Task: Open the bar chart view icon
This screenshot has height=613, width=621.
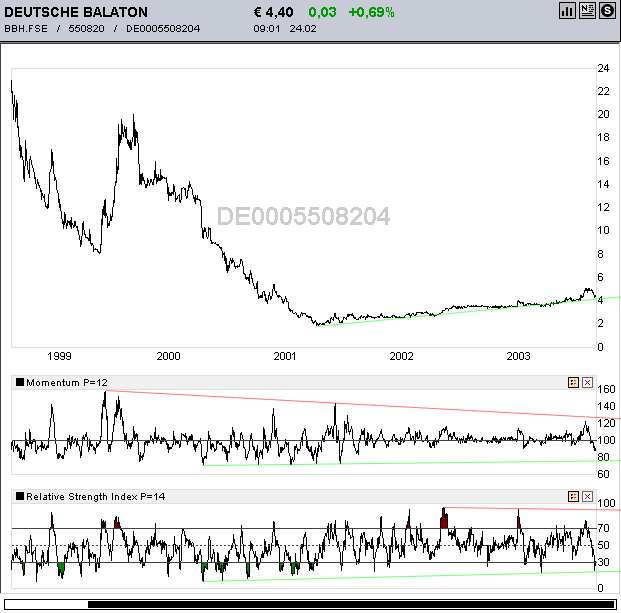Action: 567,11
